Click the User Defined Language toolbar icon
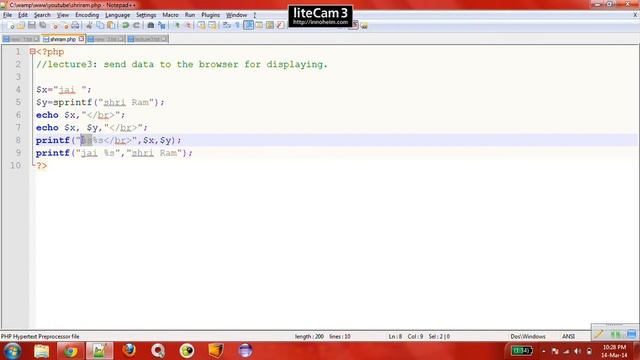The image size is (640, 360). (259, 26)
